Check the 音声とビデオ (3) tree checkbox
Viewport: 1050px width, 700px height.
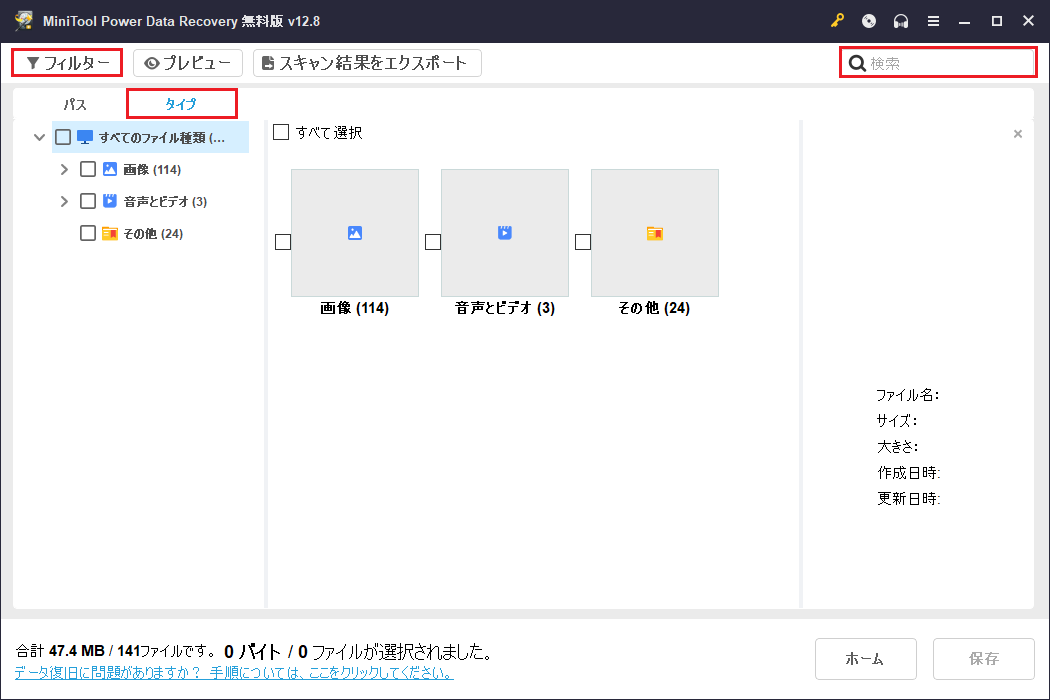(88, 201)
